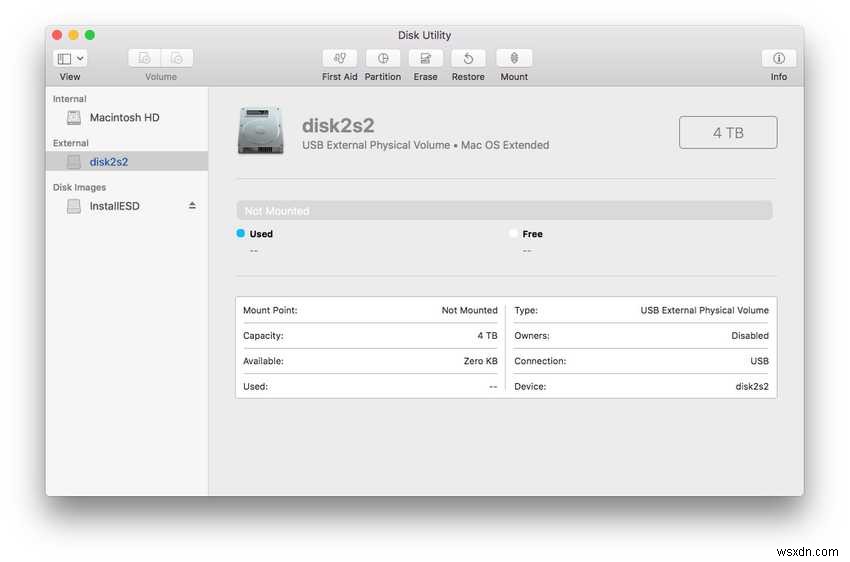This screenshot has width=850, height=562.
Task: Click 'USB External Physical Volume • Mac OS Extended' subtitle
Action: coord(426,145)
